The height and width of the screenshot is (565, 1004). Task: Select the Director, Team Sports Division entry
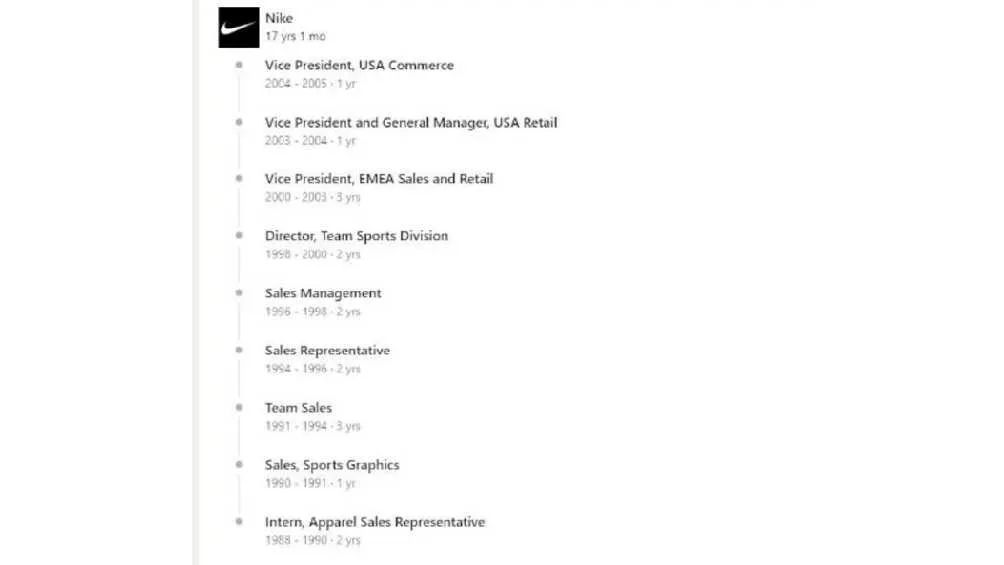(356, 236)
